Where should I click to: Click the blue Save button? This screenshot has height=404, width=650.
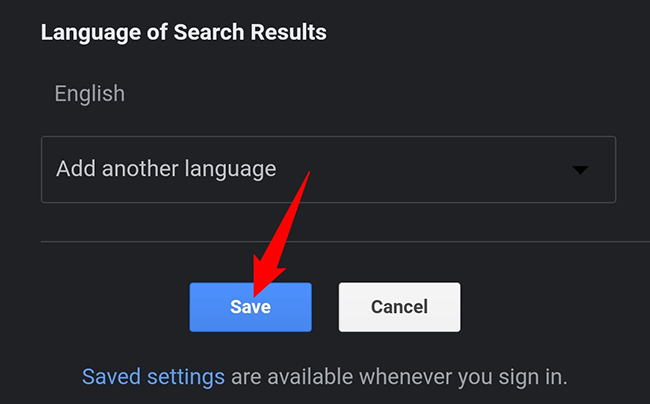click(250, 307)
